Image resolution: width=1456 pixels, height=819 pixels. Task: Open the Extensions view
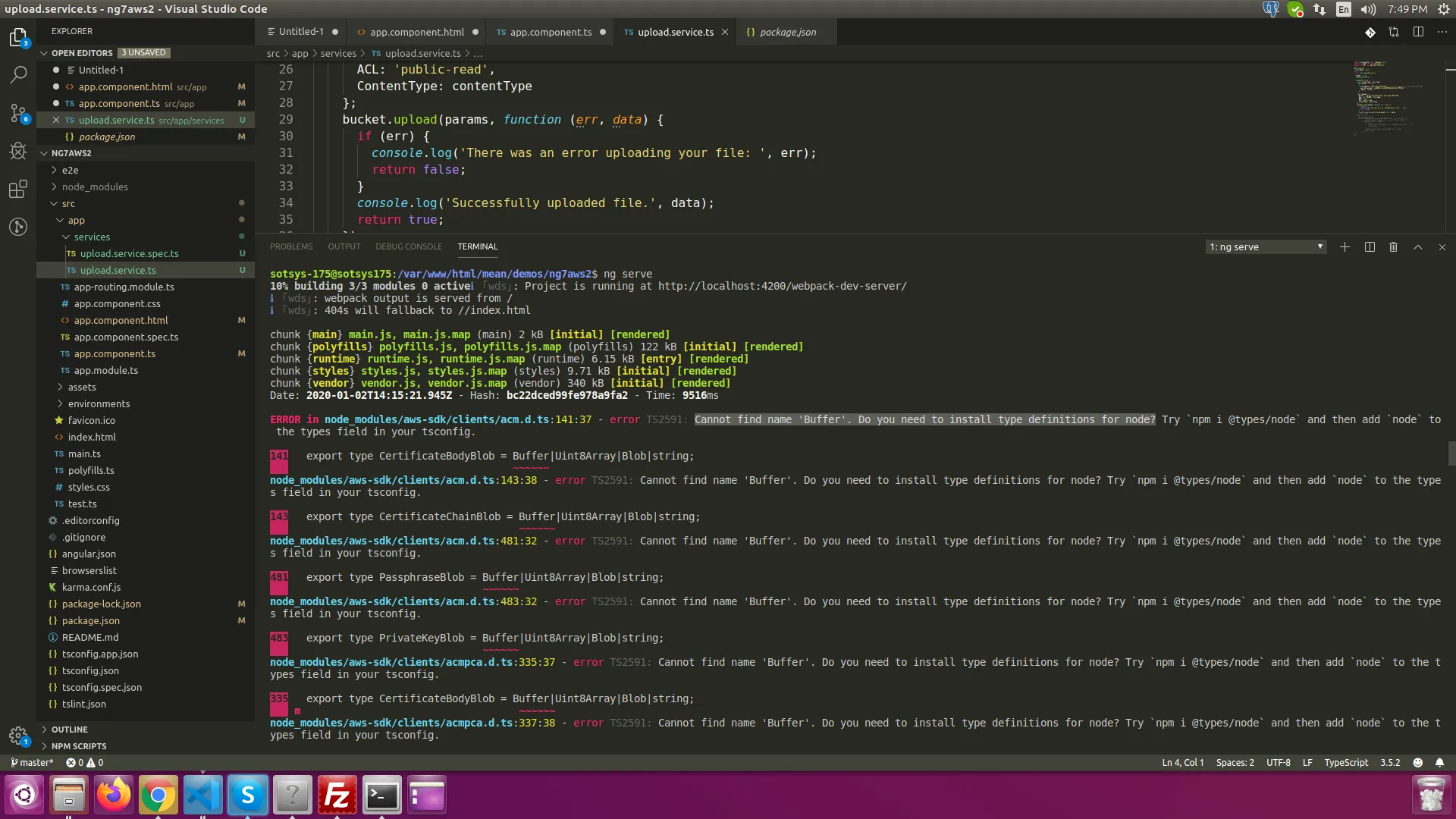[18, 189]
